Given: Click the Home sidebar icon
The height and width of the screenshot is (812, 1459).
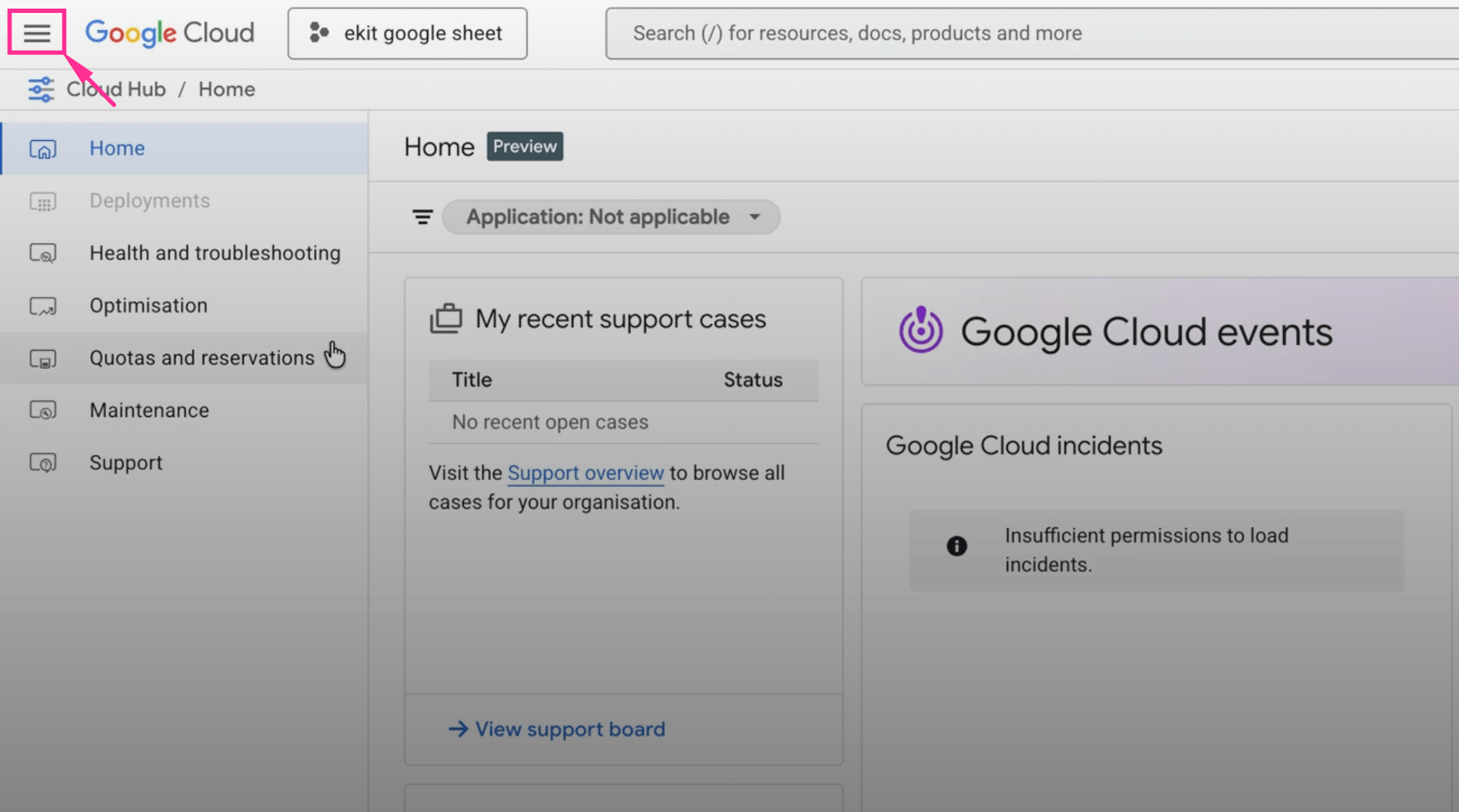Looking at the screenshot, I should point(43,149).
